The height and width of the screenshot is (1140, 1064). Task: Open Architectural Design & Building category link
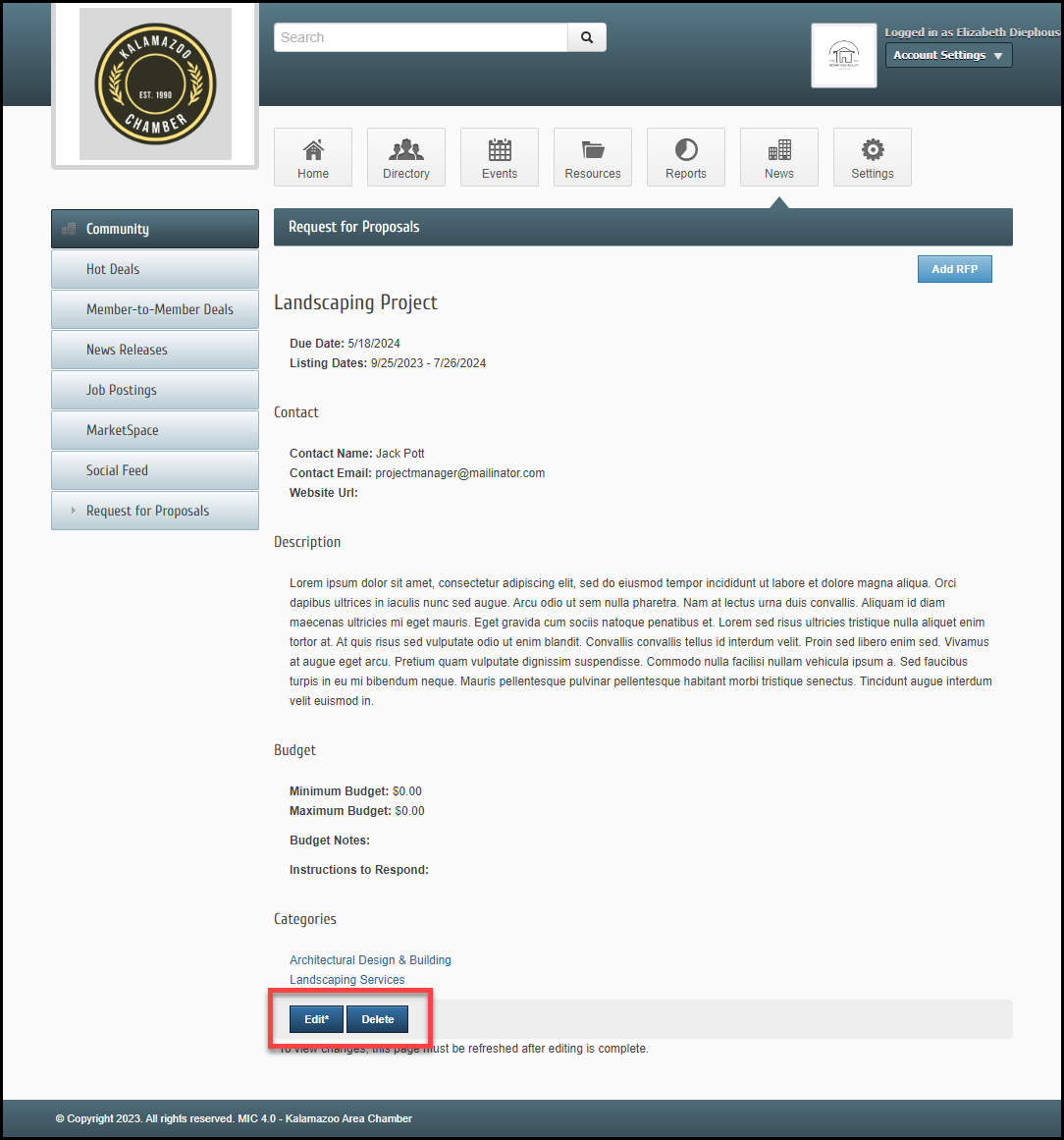(x=370, y=959)
